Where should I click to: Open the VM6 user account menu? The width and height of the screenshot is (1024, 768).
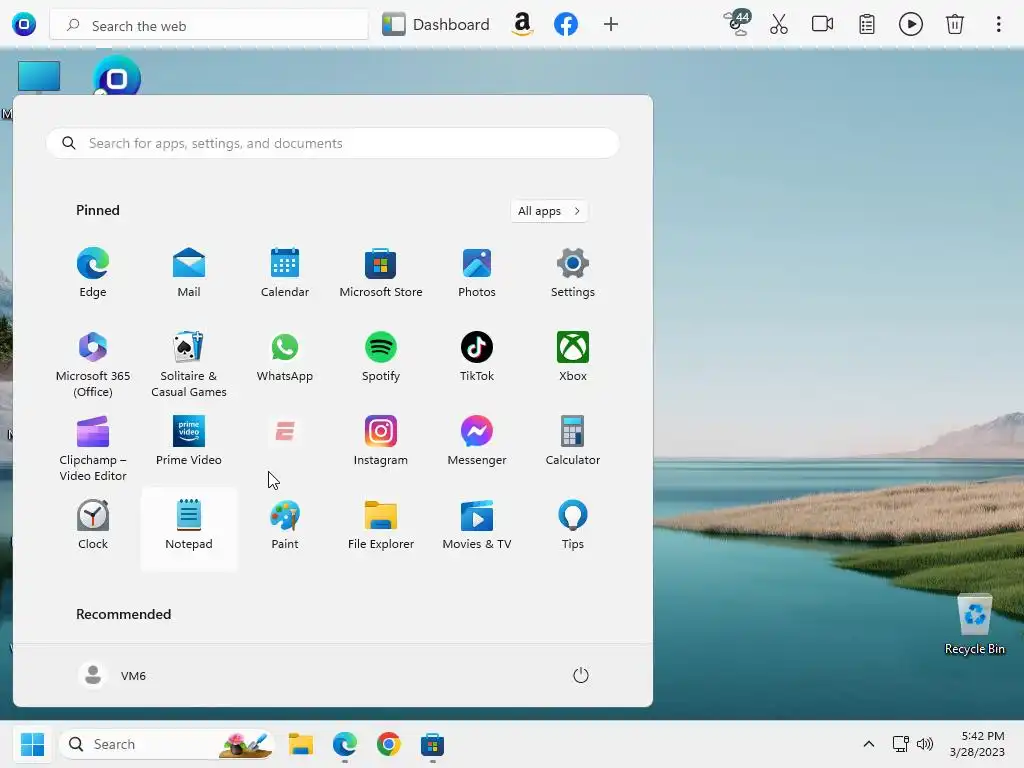pos(112,675)
